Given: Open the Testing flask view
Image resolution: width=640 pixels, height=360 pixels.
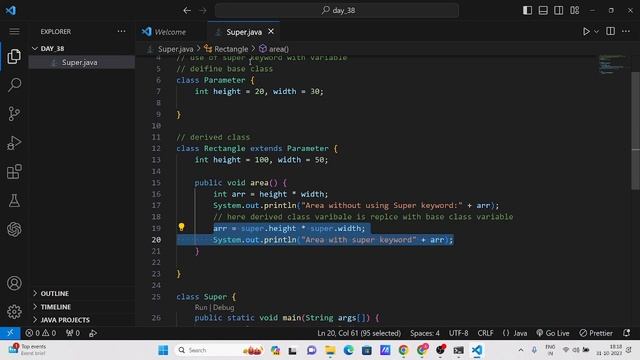Looking at the screenshot, I should click(14, 200).
